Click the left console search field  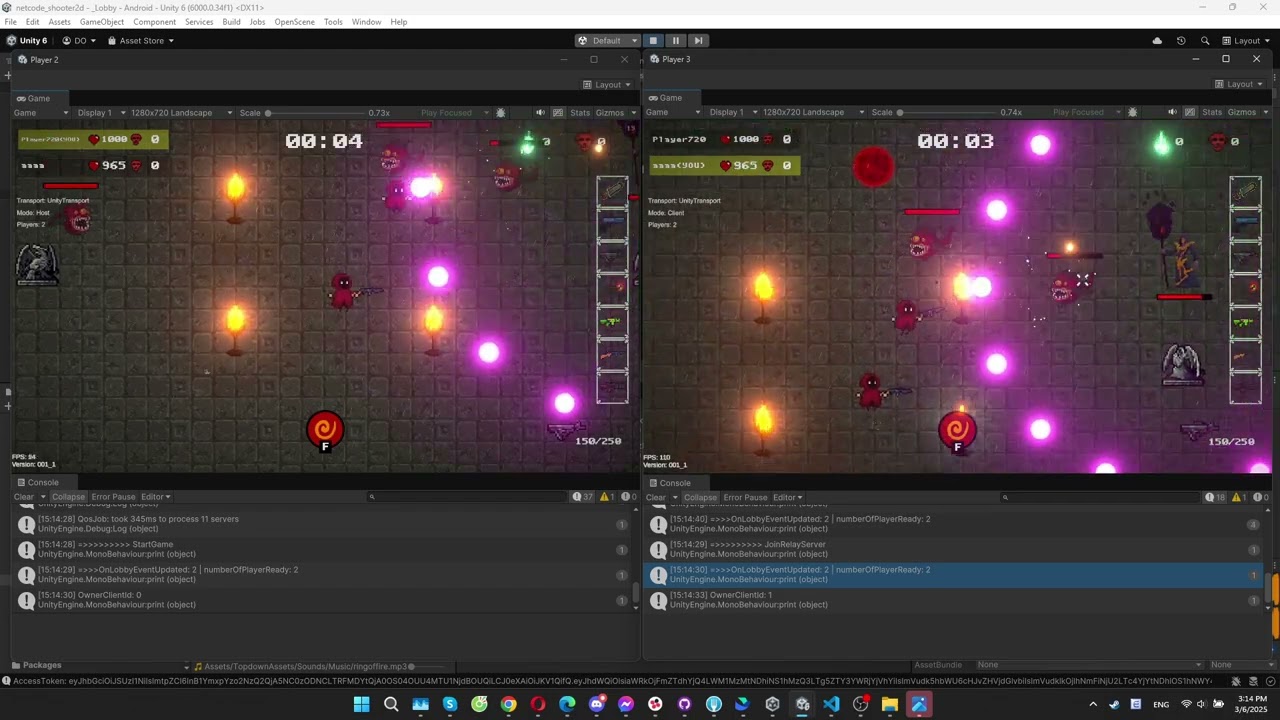tap(465, 497)
